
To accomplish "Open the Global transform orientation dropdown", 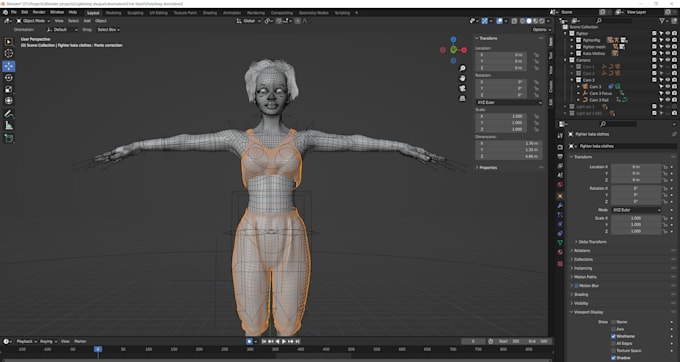I will pyautogui.click(x=248, y=21).
